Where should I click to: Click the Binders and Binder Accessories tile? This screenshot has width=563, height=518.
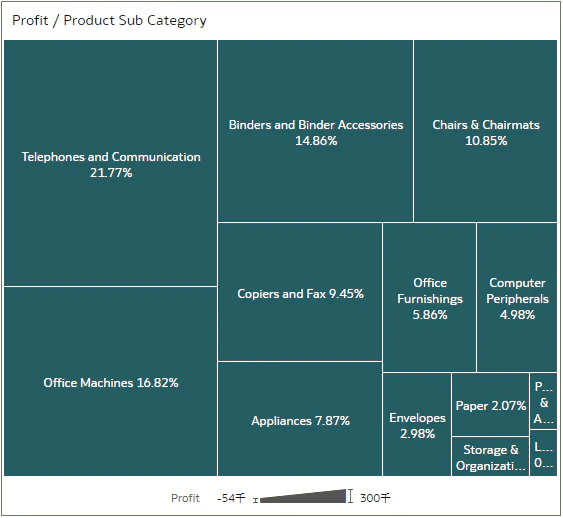tap(315, 131)
